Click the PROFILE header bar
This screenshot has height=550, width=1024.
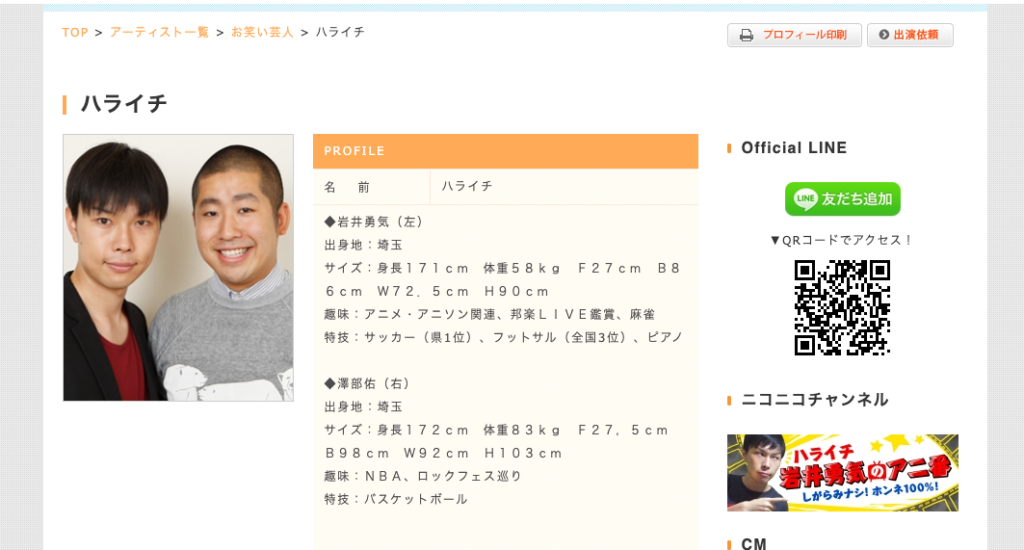[x=505, y=151]
